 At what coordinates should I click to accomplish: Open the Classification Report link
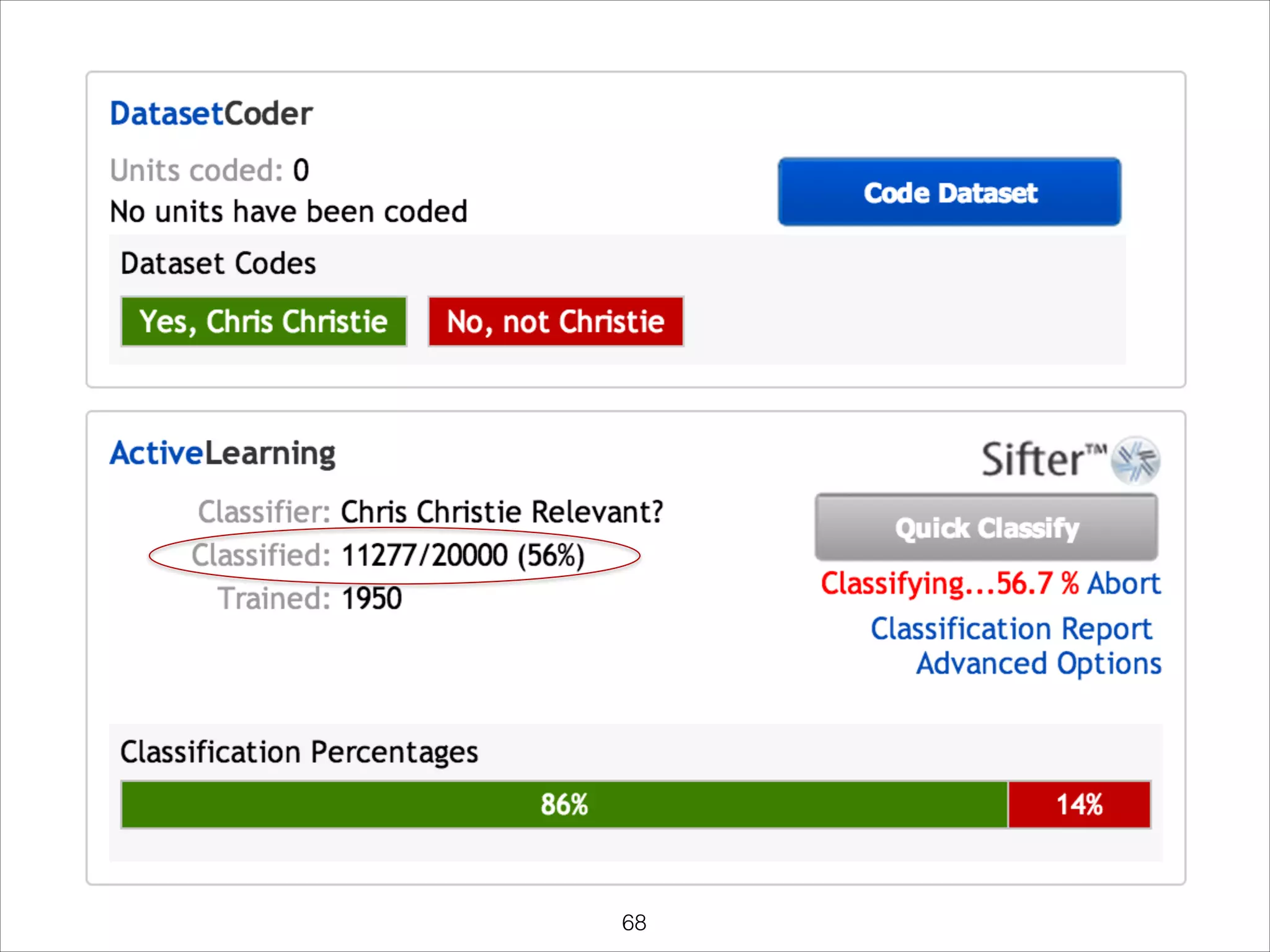point(1011,629)
